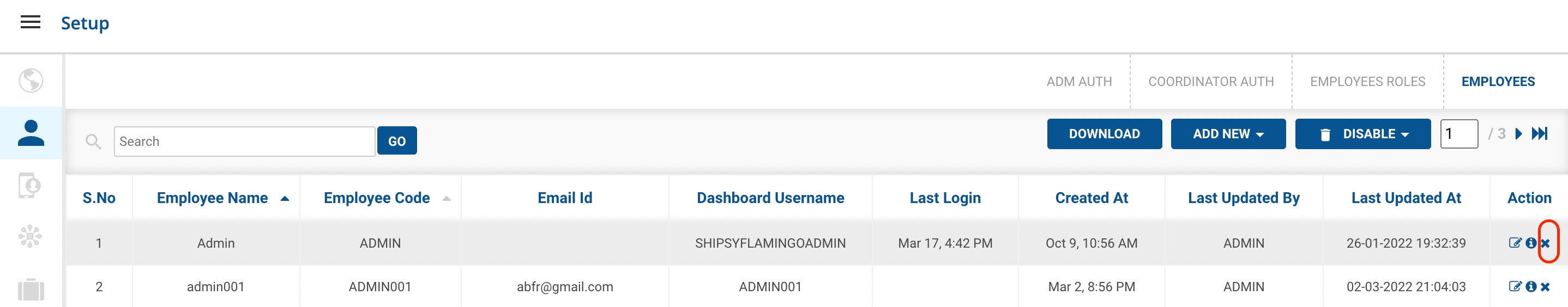Open the briefcase sidebar icon

31,290
